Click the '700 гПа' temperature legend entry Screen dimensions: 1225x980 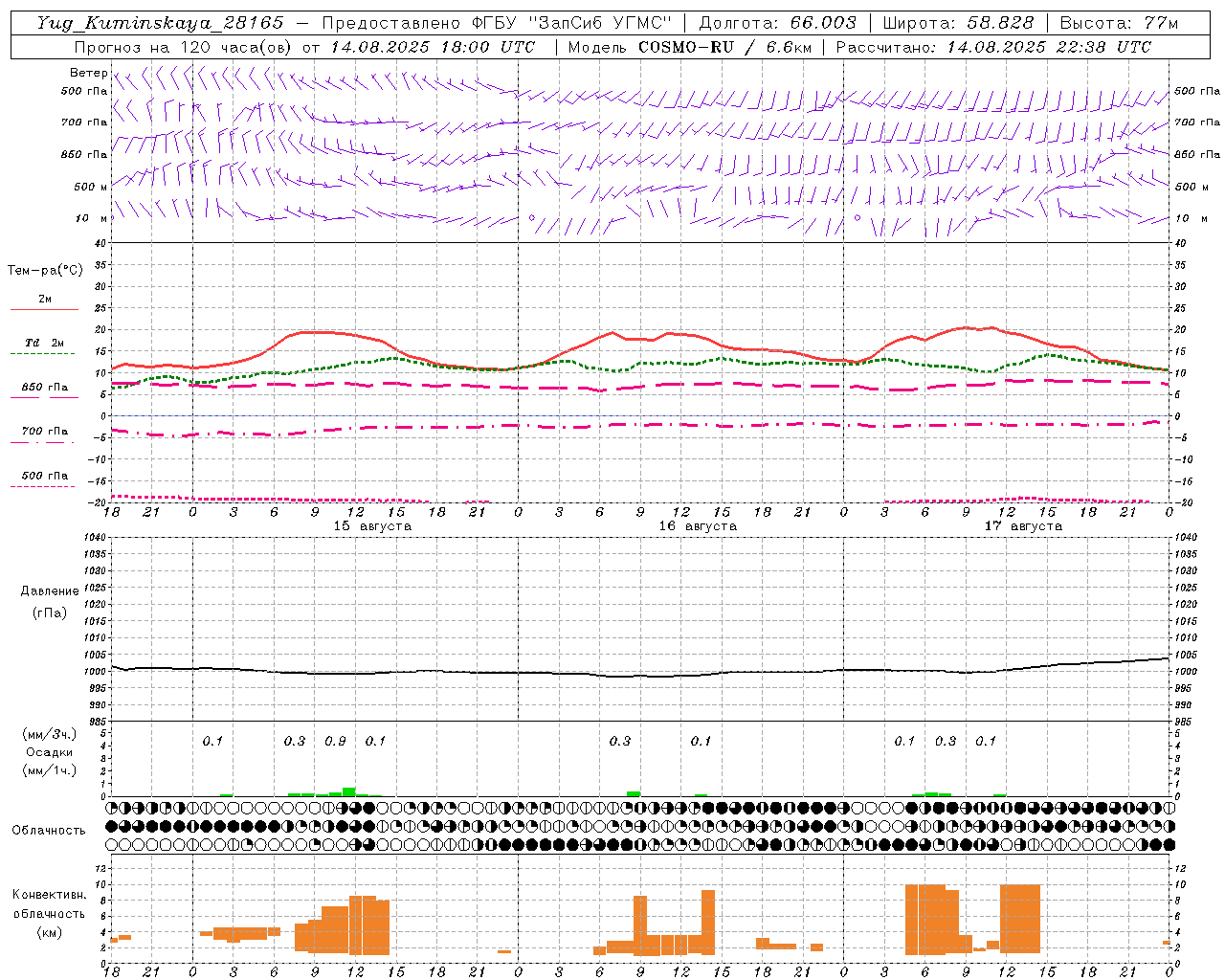coord(45,431)
